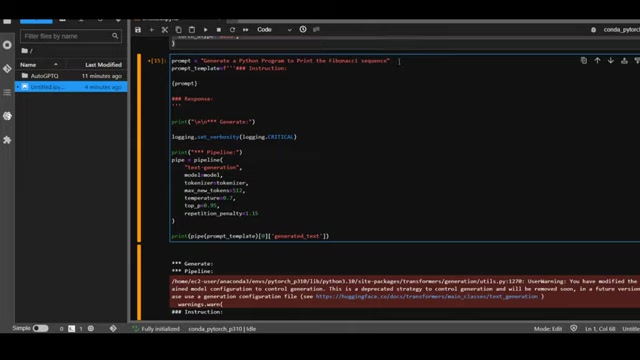Save the notebook with the disk icon
This screenshot has width=640, height=360.
[x=138, y=30]
